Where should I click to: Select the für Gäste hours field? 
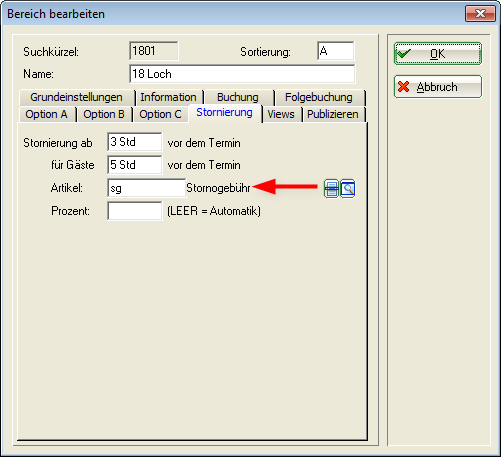pyautogui.click(x=135, y=165)
